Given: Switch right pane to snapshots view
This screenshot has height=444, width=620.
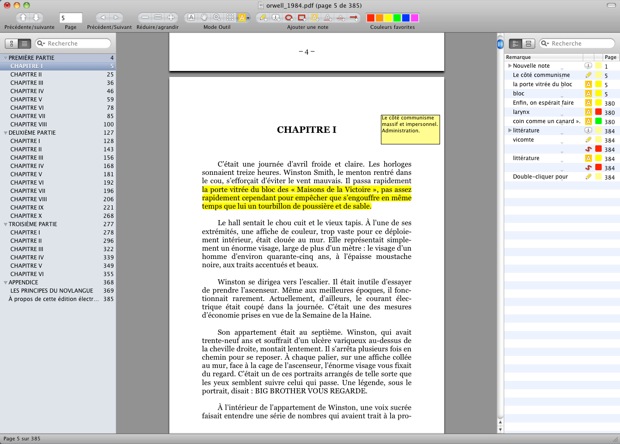Looking at the screenshot, I should pos(528,43).
